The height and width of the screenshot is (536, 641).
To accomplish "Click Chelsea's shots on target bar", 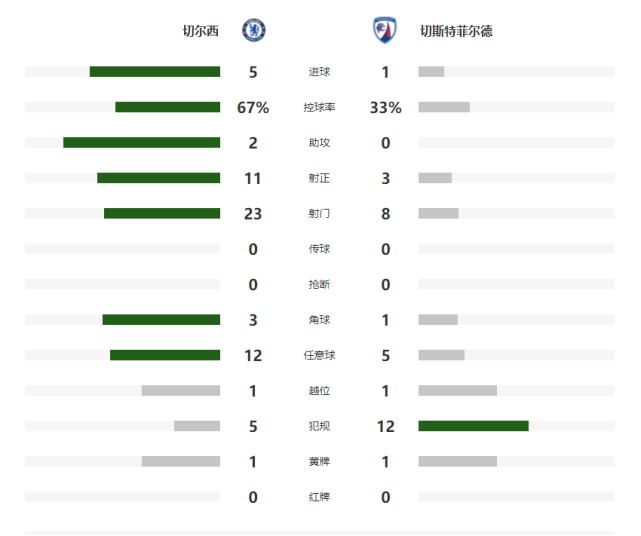I will pos(158,178).
